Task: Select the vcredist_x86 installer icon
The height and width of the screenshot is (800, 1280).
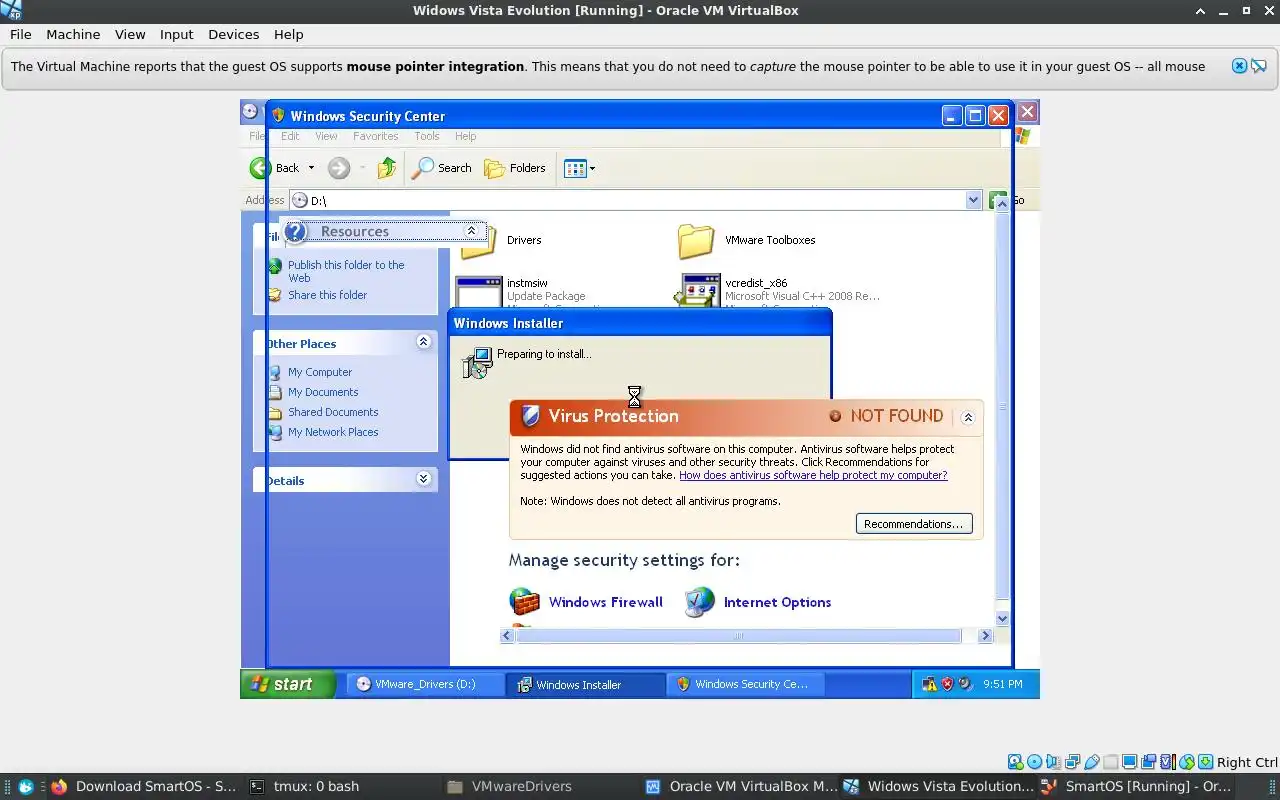Action: (698, 290)
